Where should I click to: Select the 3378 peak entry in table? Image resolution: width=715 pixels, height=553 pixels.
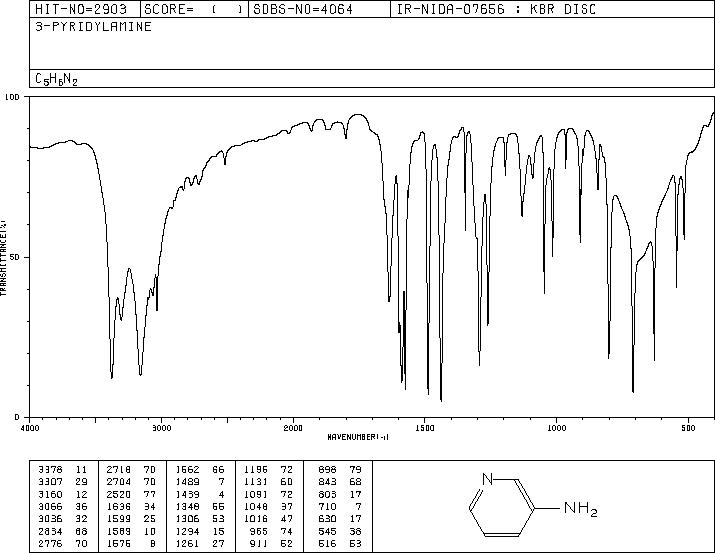pos(62,469)
